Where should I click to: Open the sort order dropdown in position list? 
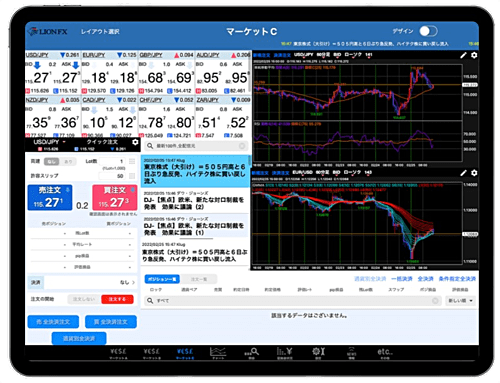tap(460, 301)
